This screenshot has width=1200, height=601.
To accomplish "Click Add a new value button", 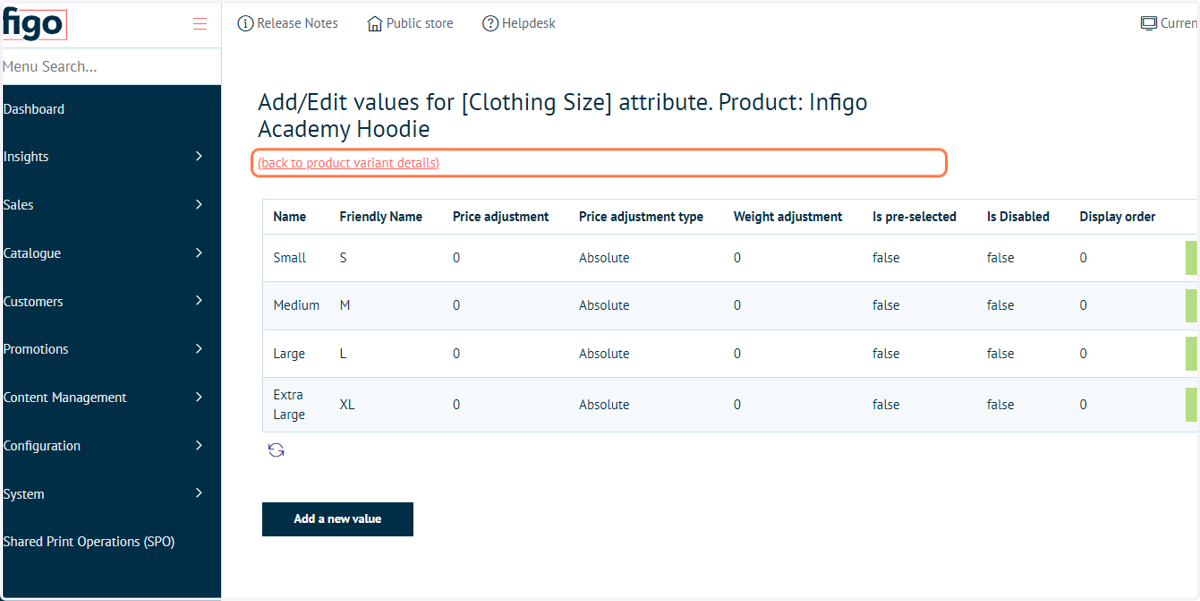I will pyautogui.click(x=337, y=519).
